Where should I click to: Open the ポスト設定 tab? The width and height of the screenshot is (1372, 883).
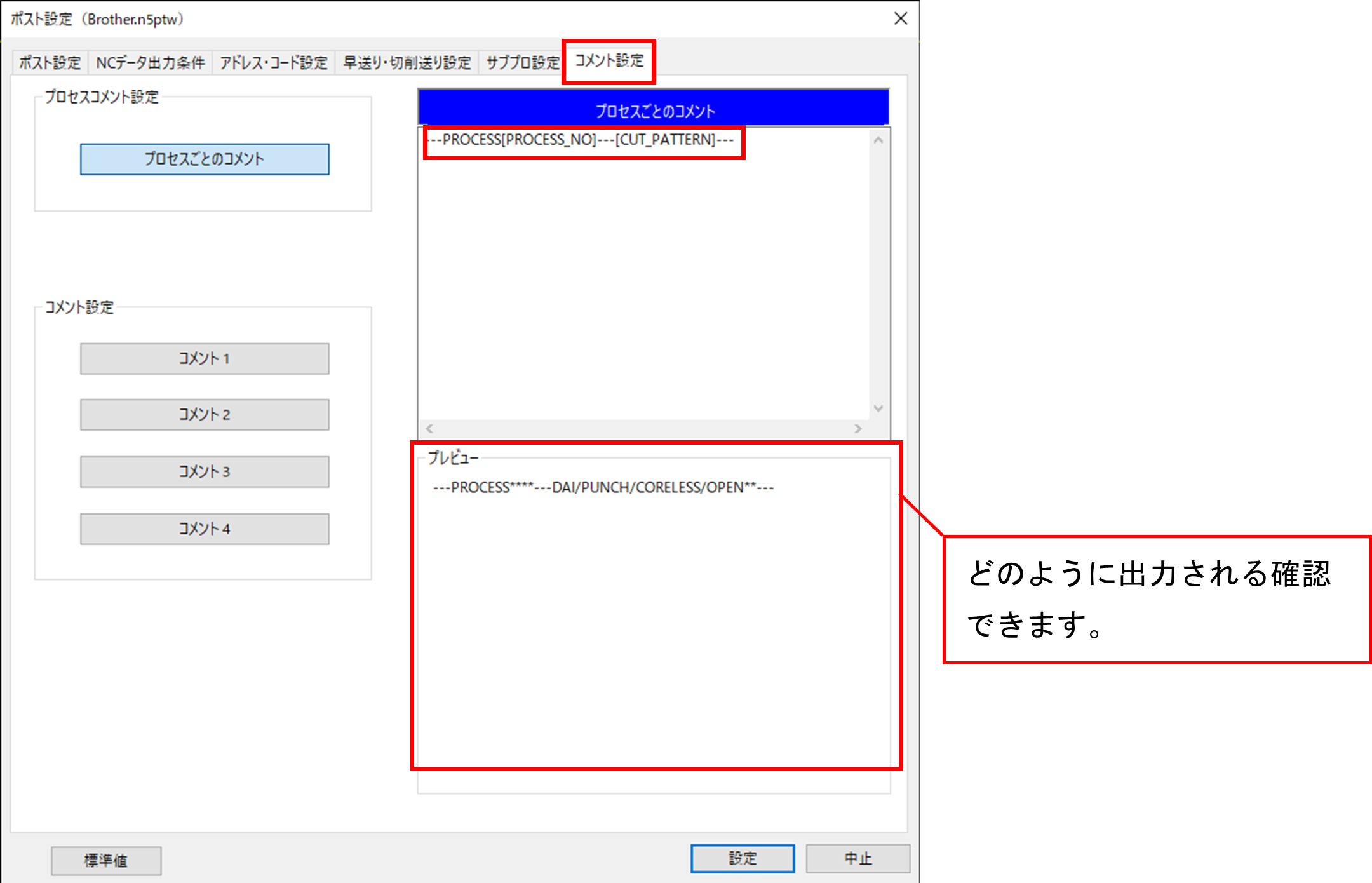pyautogui.click(x=50, y=63)
